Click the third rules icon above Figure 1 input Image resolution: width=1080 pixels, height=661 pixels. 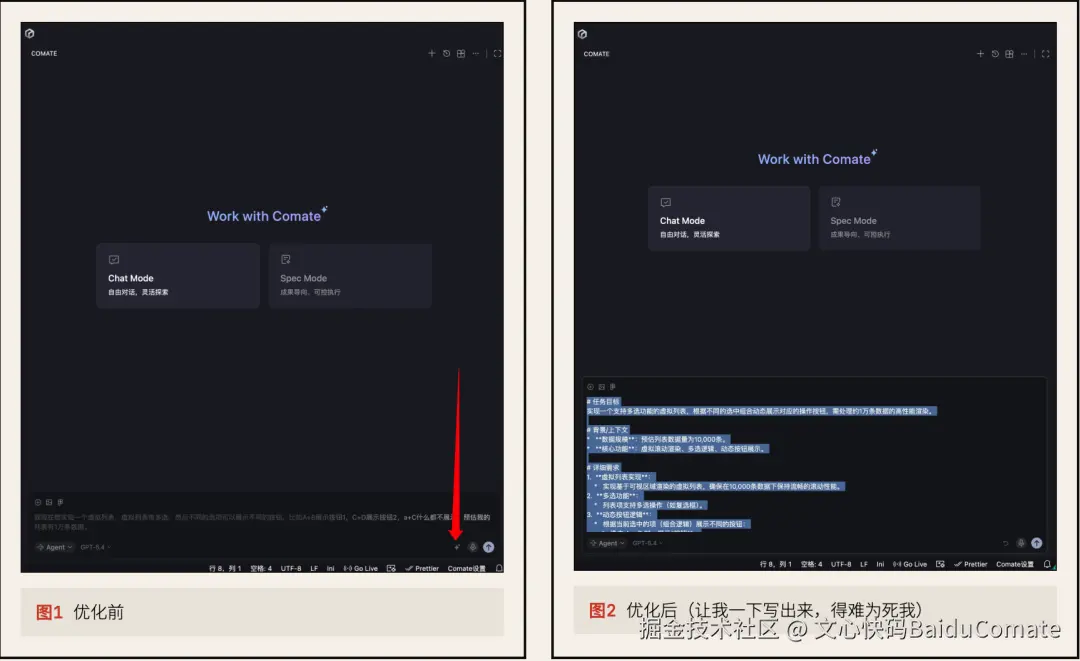coord(60,502)
